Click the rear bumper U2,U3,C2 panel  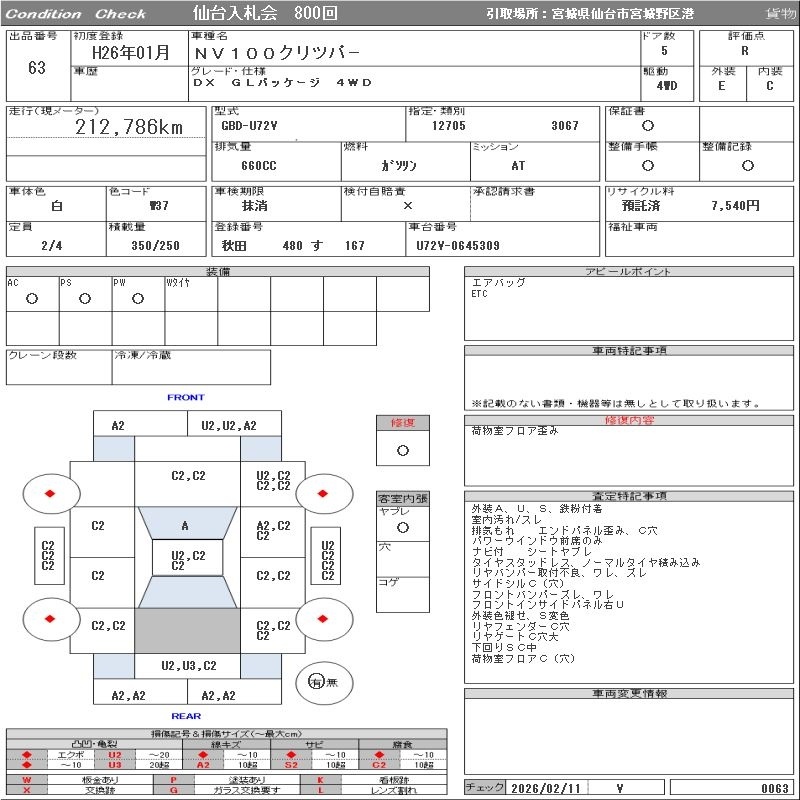coord(188,666)
